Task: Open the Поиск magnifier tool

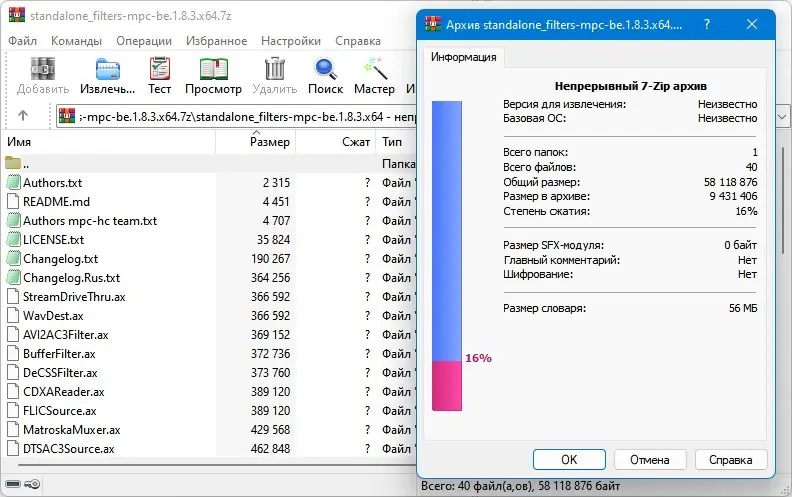Action: click(x=325, y=69)
